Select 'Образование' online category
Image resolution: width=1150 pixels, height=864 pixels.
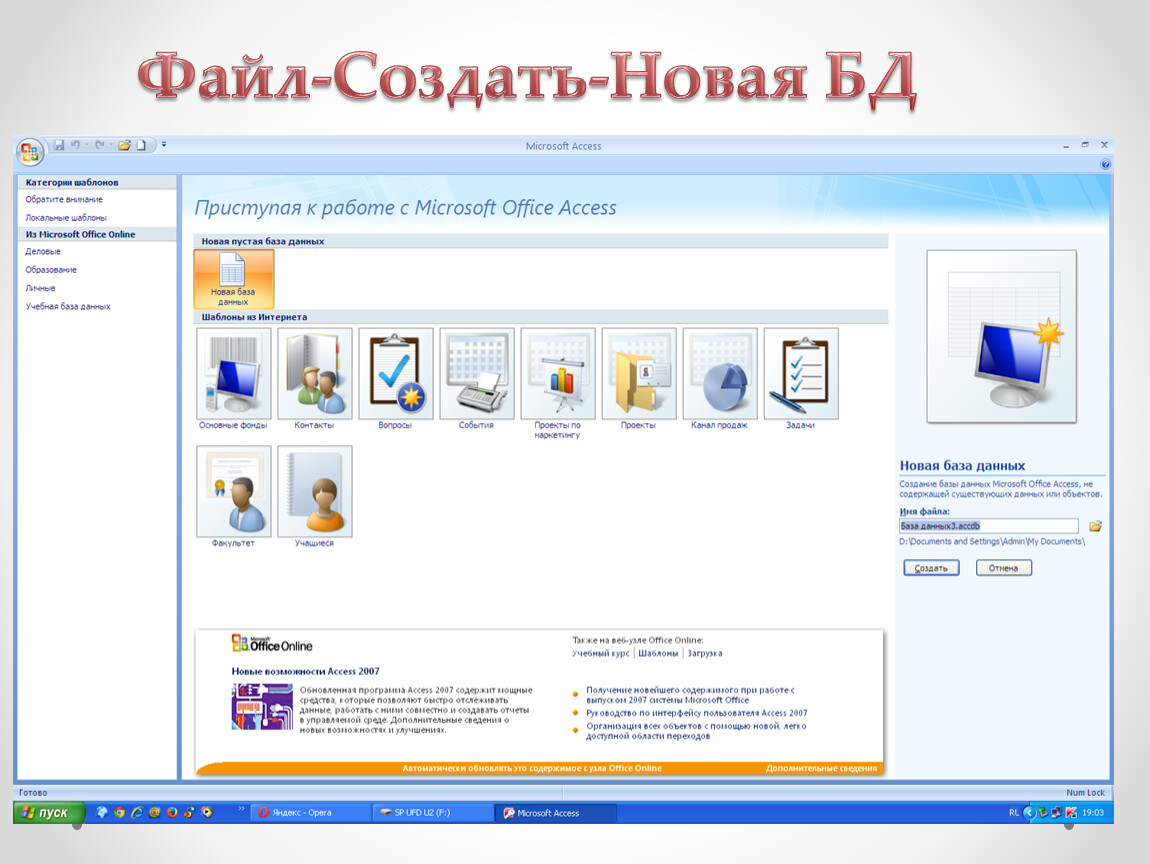[x=51, y=270]
